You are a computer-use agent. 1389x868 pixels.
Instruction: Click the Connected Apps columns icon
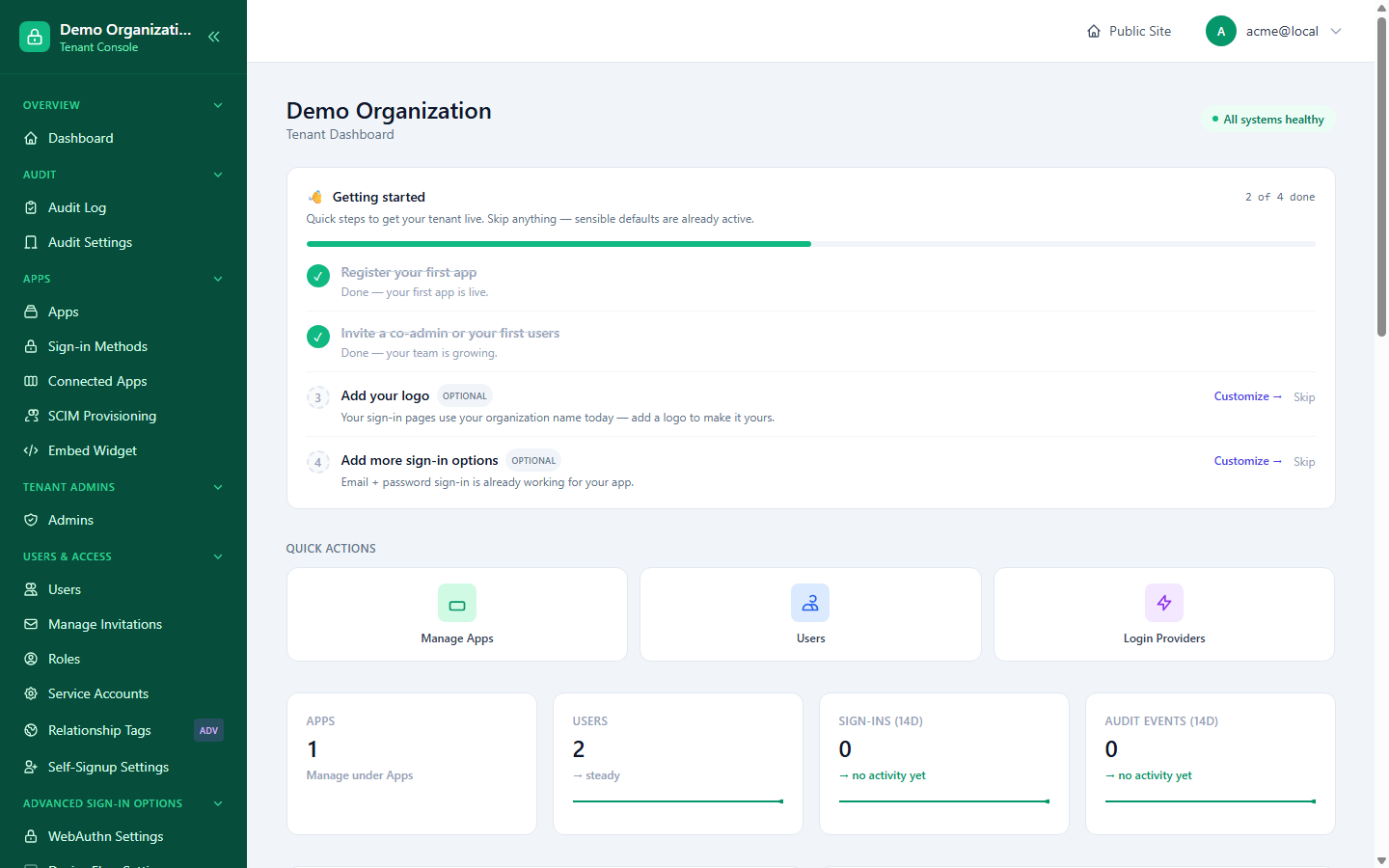[x=31, y=381]
